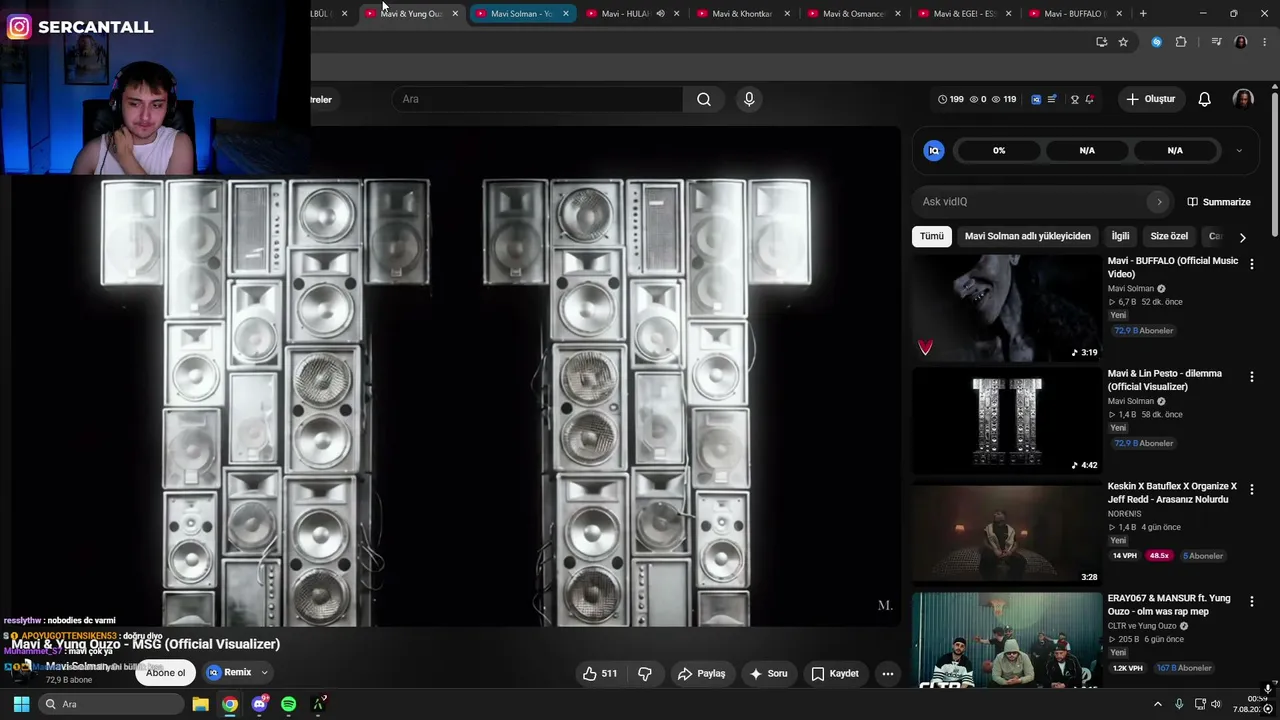Open options for Mavi & Lin Pesto - dilemma
This screenshot has width=1280, height=720.
(x=1251, y=377)
